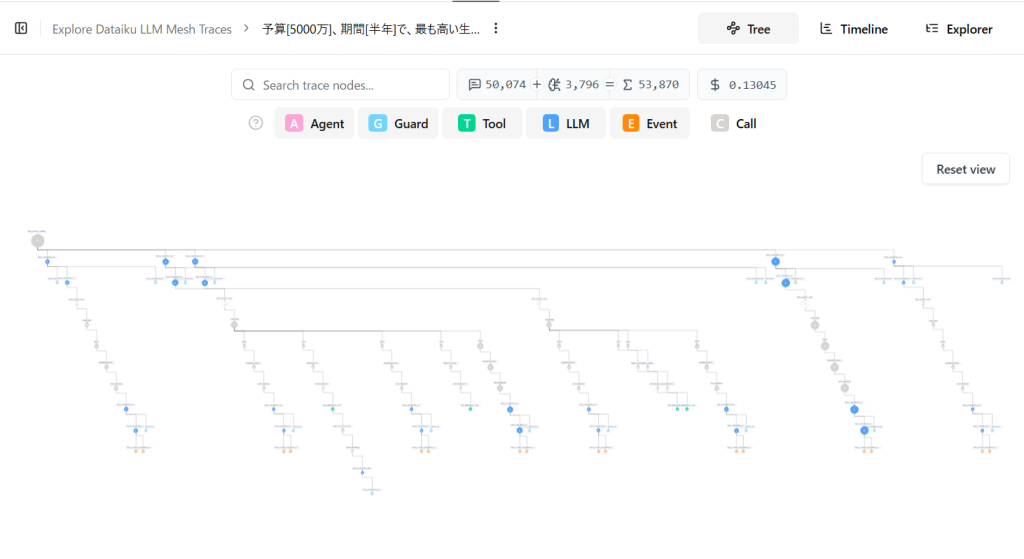1024x559 pixels.
Task: Switch to the Explorer view tab
Action: (x=959, y=29)
